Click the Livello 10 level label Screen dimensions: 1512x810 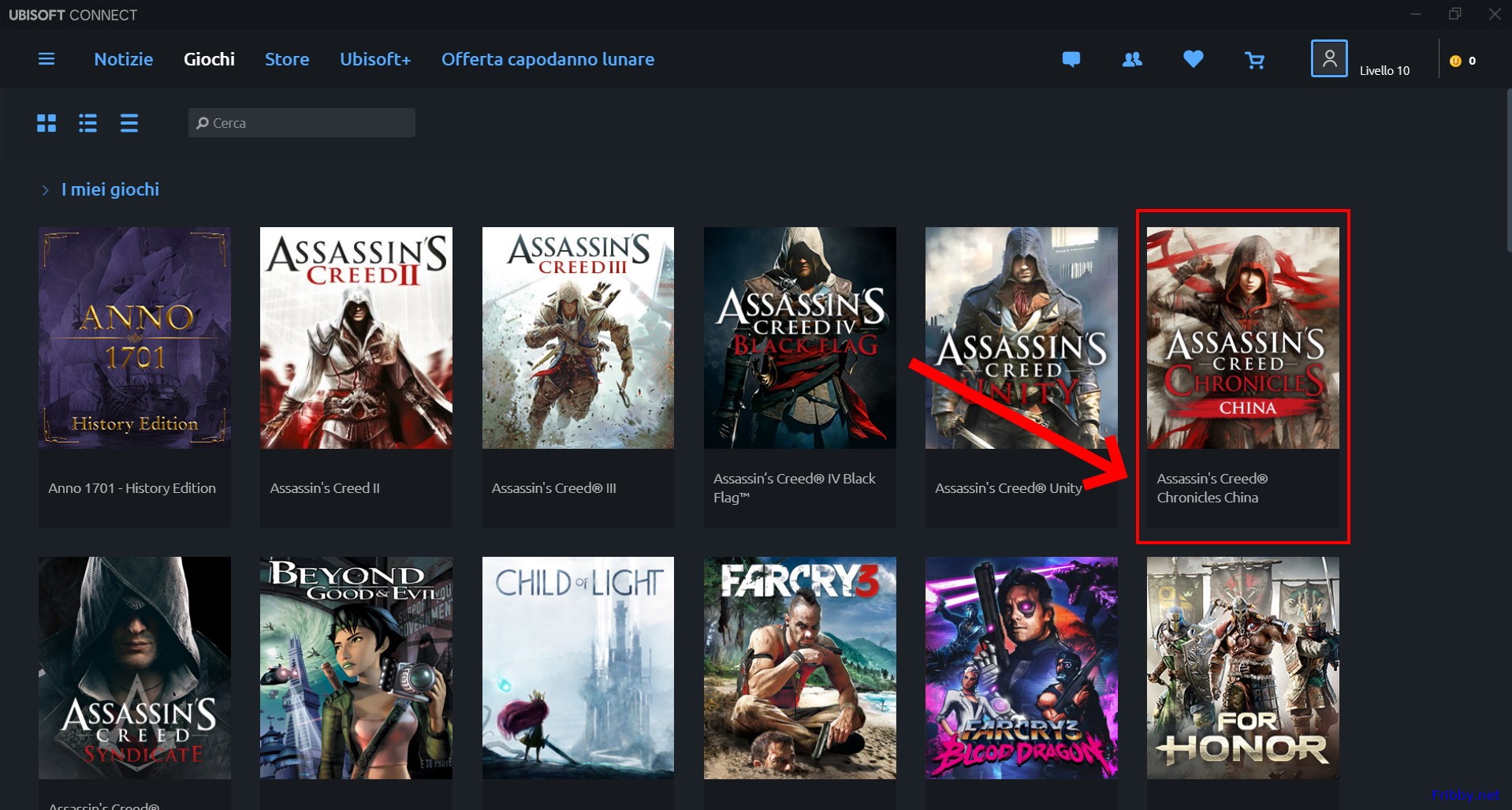click(x=1384, y=70)
